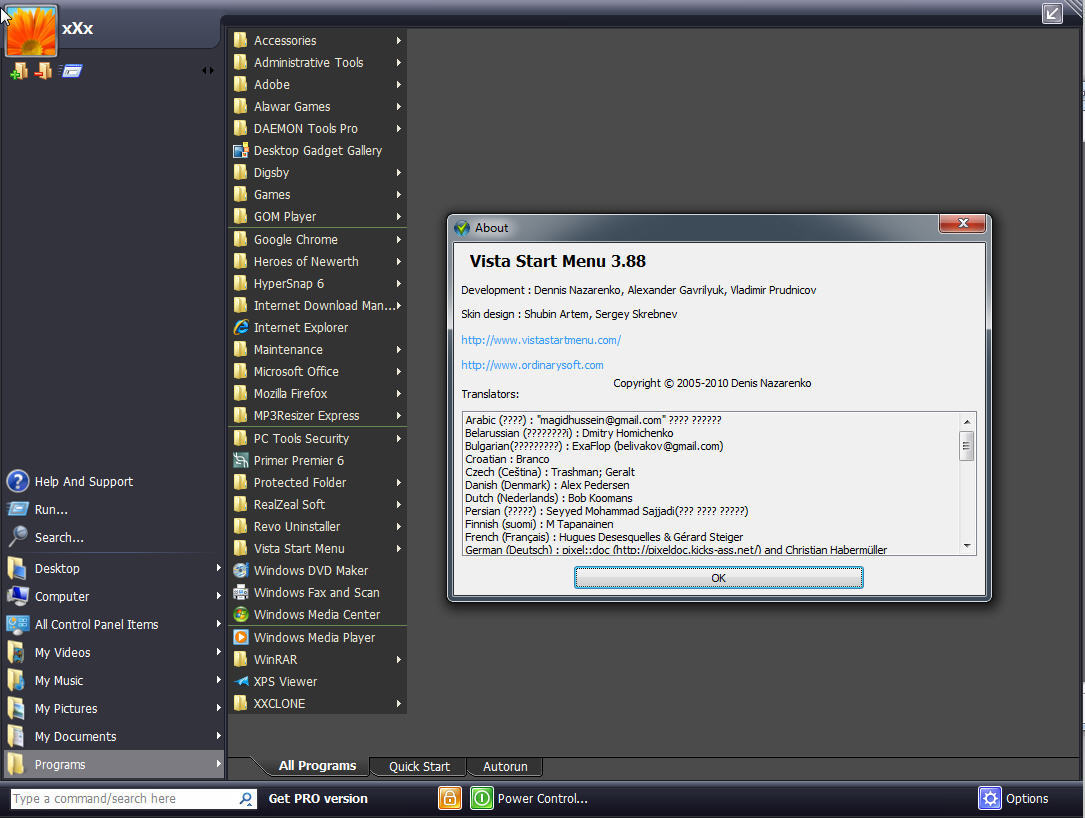The height and width of the screenshot is (818, 1085).
Task: Click the search magnifier in the command box
Action: coord(246,799)
